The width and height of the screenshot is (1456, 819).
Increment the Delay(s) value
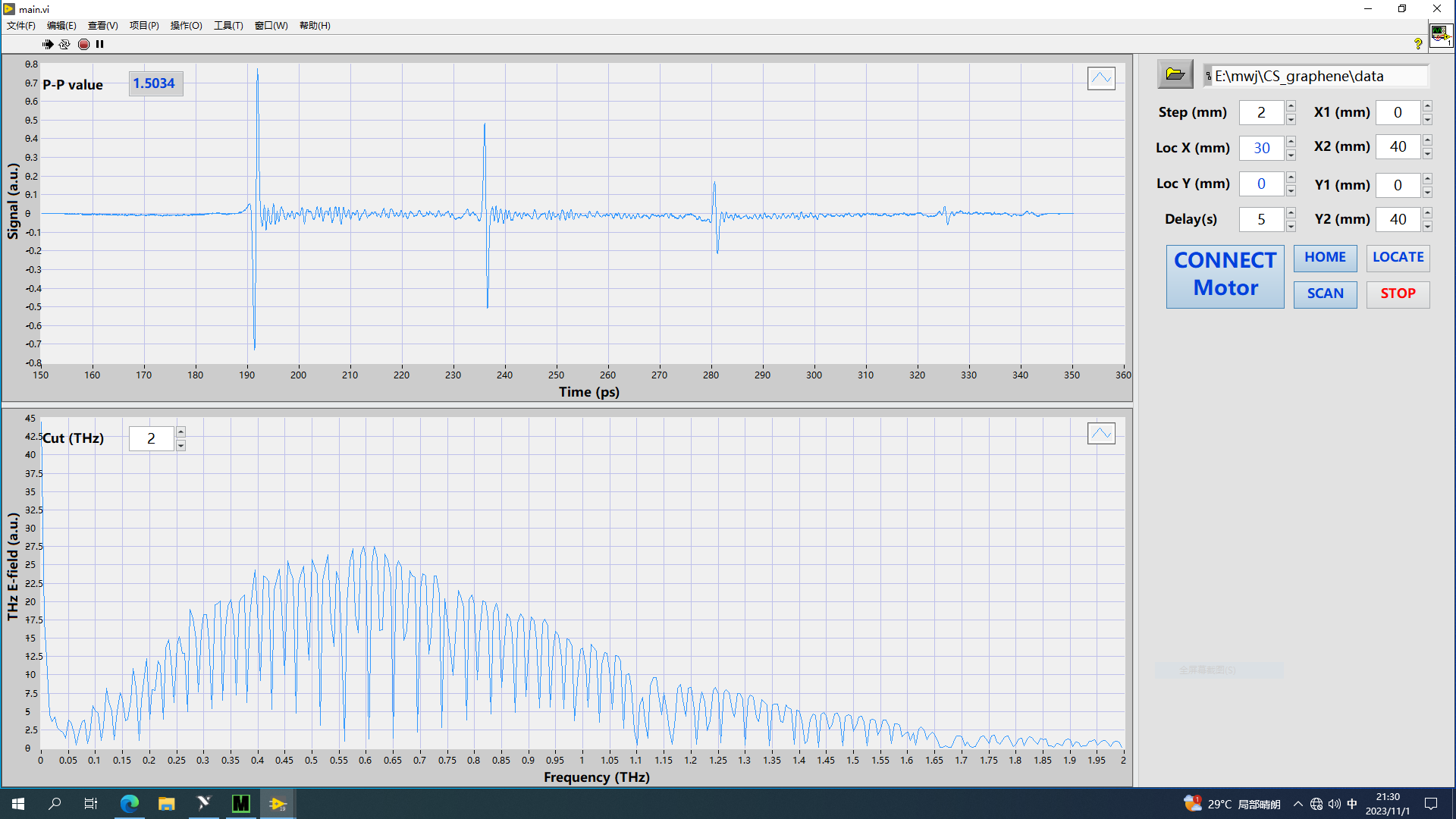pos(1291,213)
